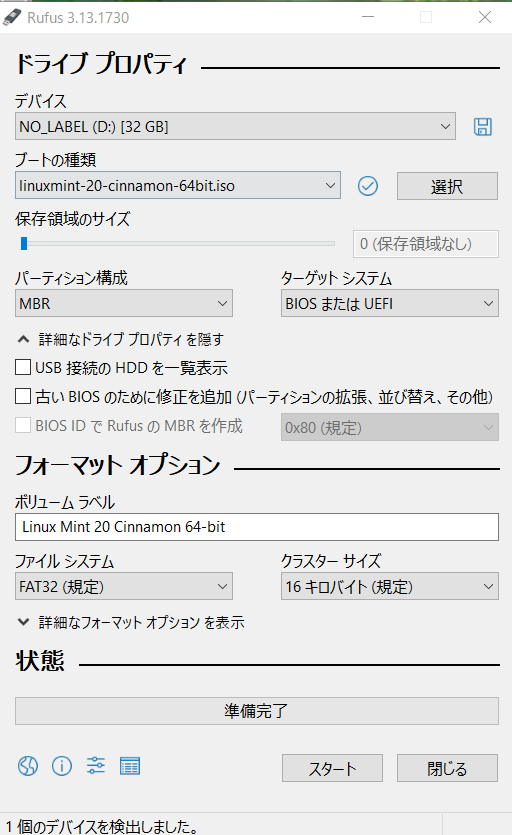Click the スタート button
The width and height of the screenshot is (512, 835).
pyautogui.click(x=332, y=768)
